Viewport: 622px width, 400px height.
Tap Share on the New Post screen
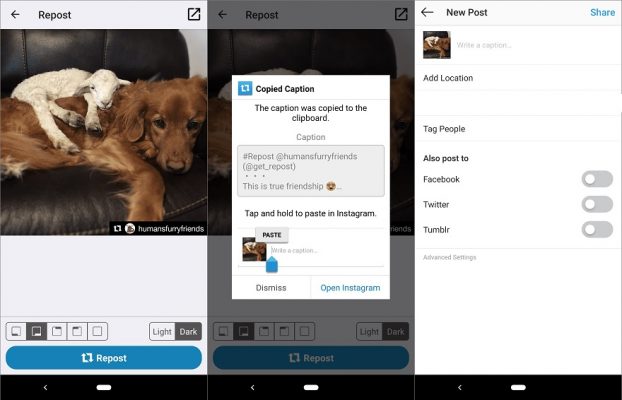[x=603, y=12]
